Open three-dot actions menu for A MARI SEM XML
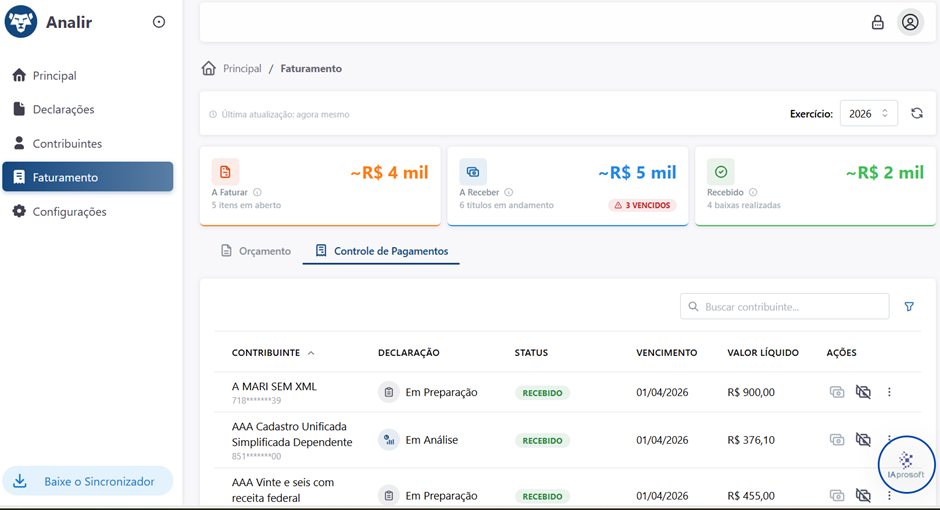The image size is (940, 510). click(x=889, y=392)
